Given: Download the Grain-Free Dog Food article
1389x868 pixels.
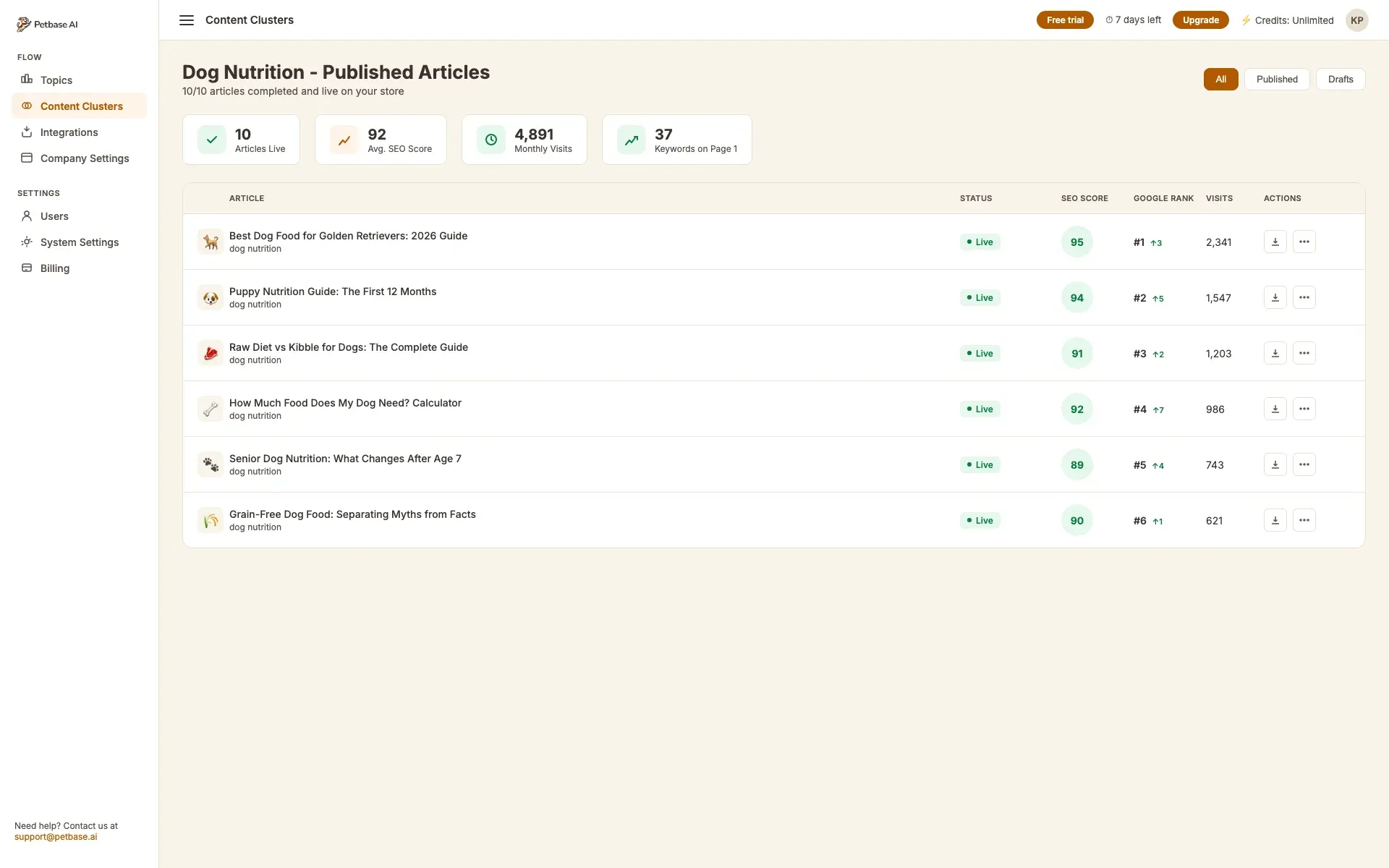Looking at the screenshot, I should coord(1275,519).
